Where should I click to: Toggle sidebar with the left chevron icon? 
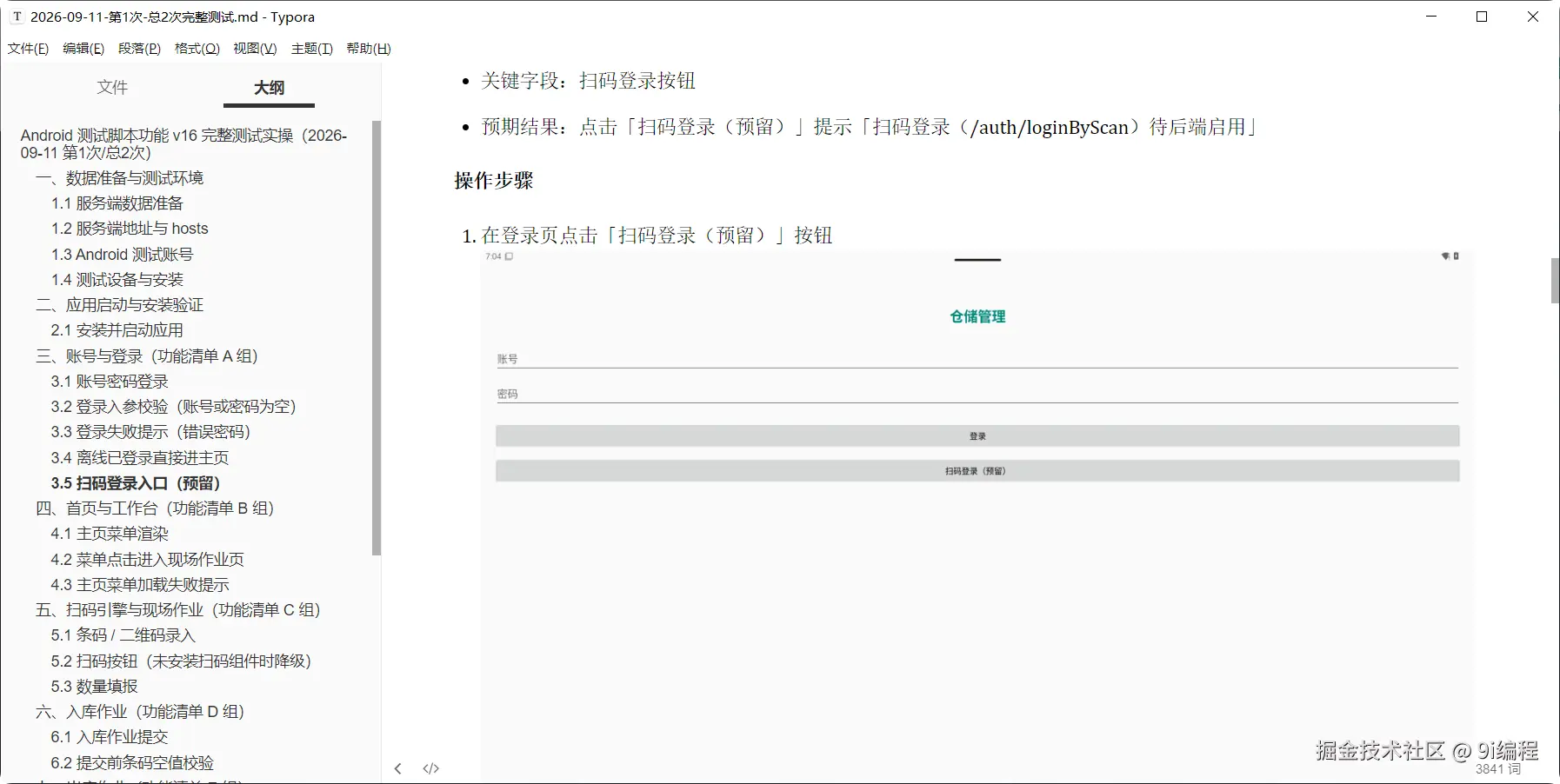click(x=398, y=768)
